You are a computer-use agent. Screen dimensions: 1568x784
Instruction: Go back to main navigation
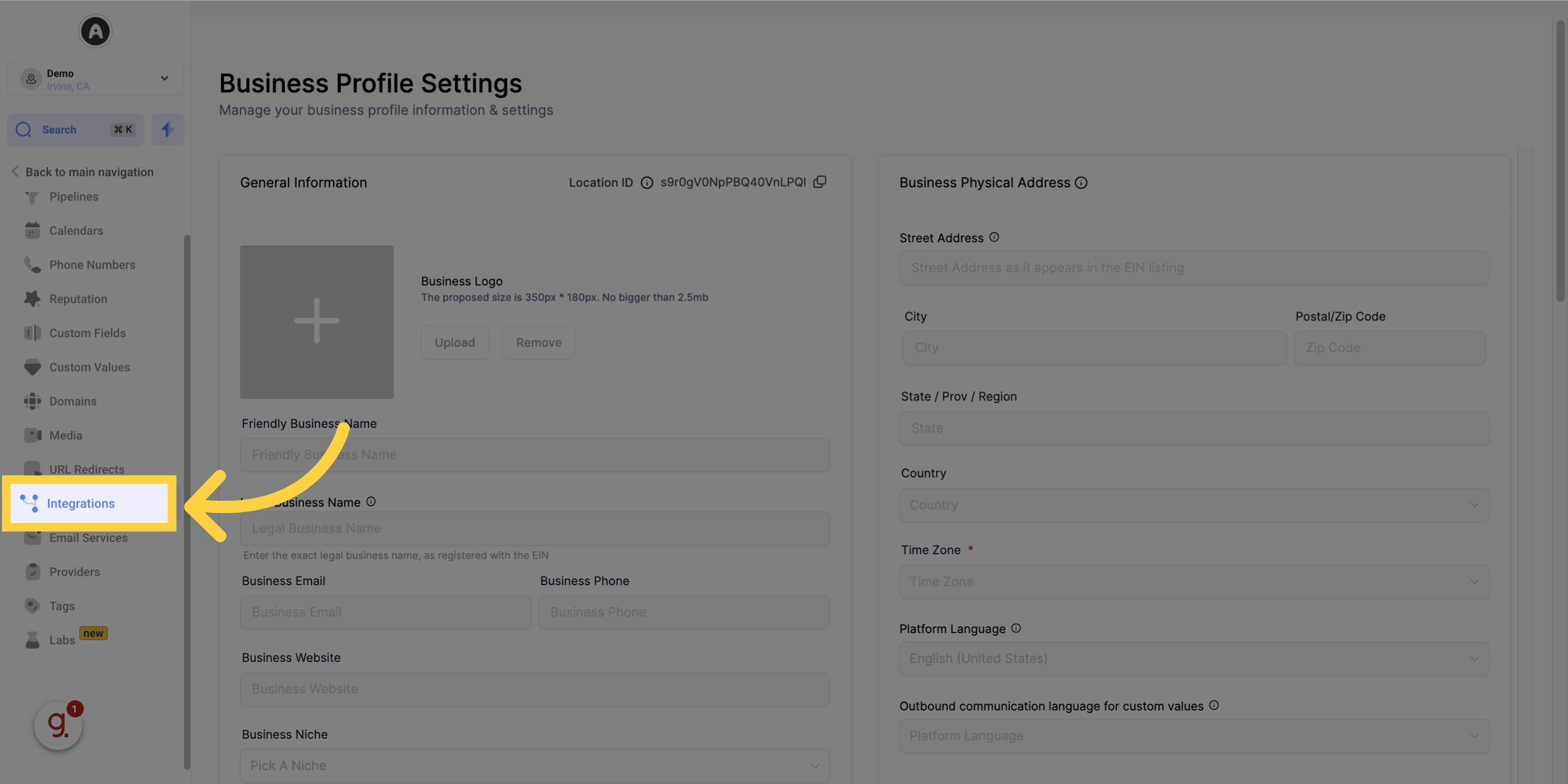83,172
